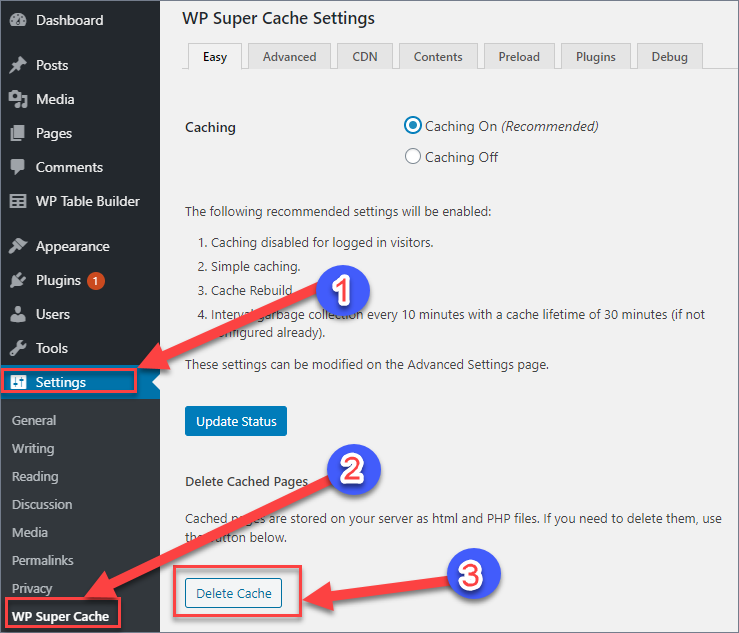The image size is (739, 633).
Task: Click the Delete Cache button
Action: click(x=233, y=593)
